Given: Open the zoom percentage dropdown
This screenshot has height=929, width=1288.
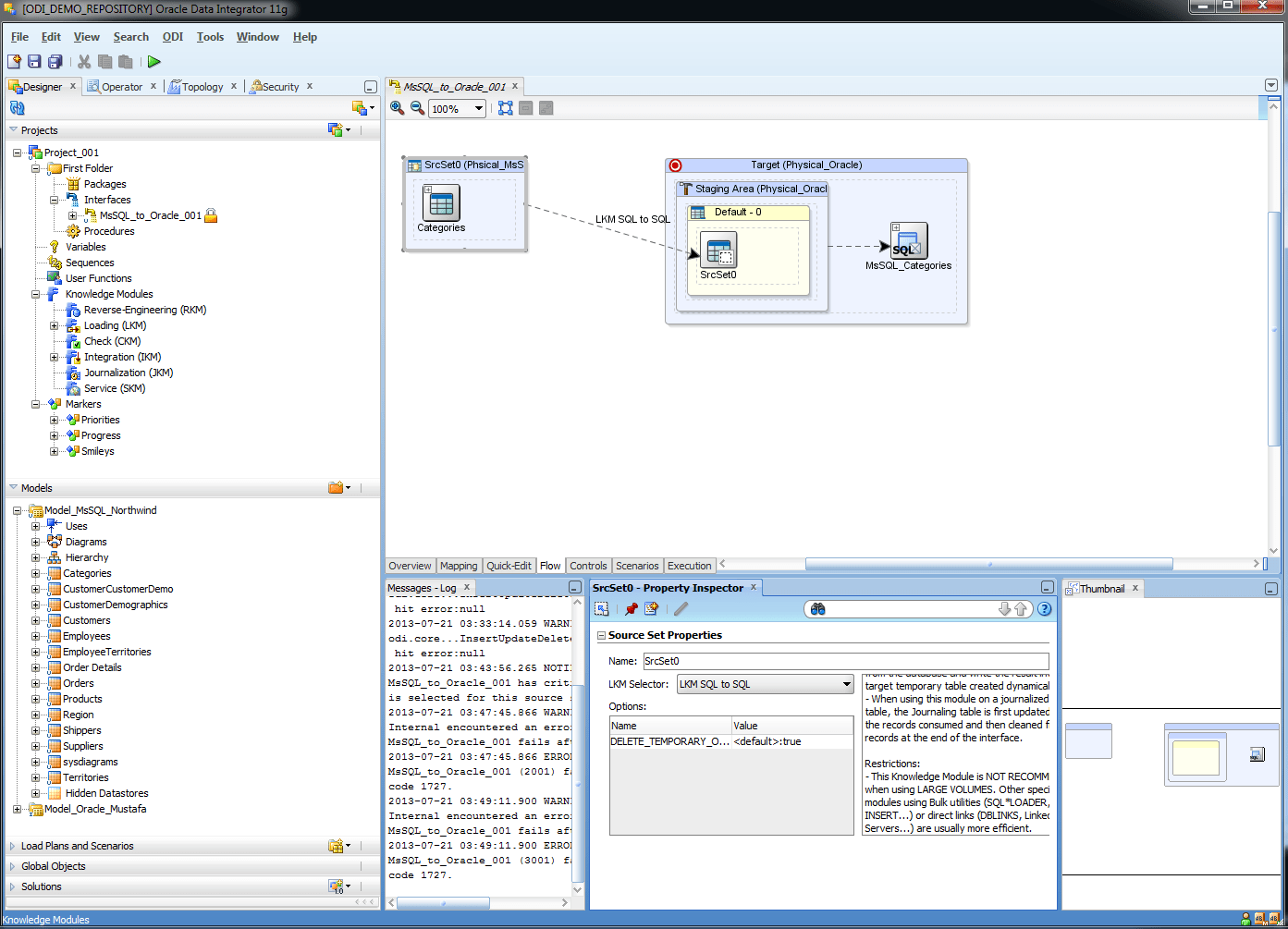Looking at the screenshot, I should (477, 108).
